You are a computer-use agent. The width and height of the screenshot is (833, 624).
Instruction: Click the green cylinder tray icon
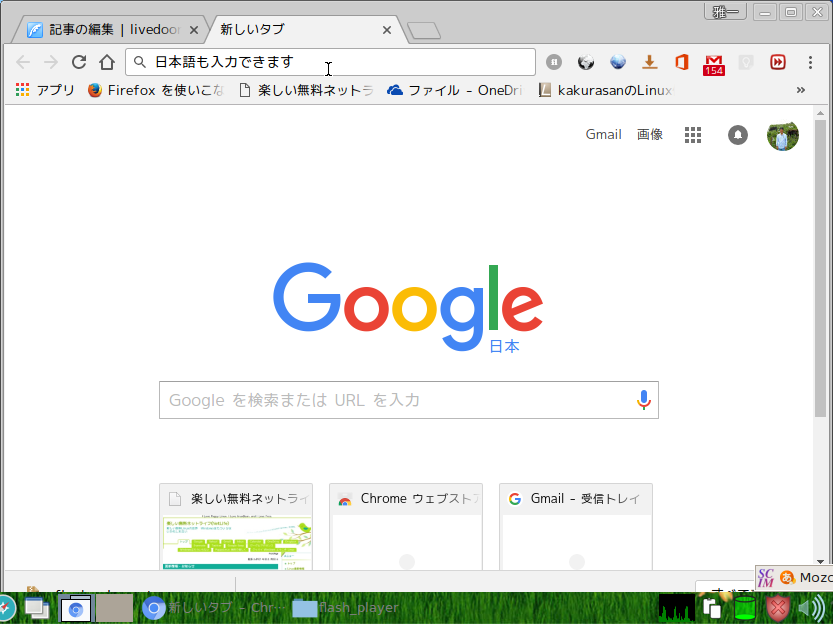744,609
